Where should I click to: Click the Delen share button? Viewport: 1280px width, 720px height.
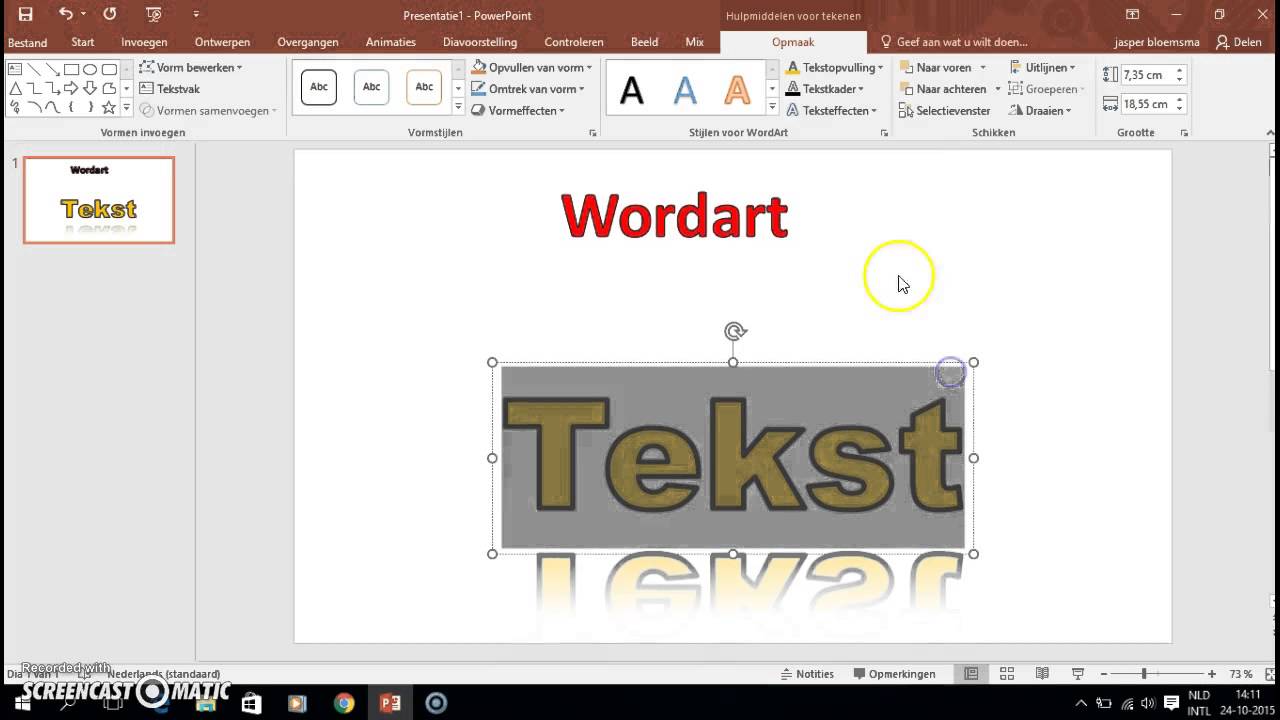(x=1239, y=42)
